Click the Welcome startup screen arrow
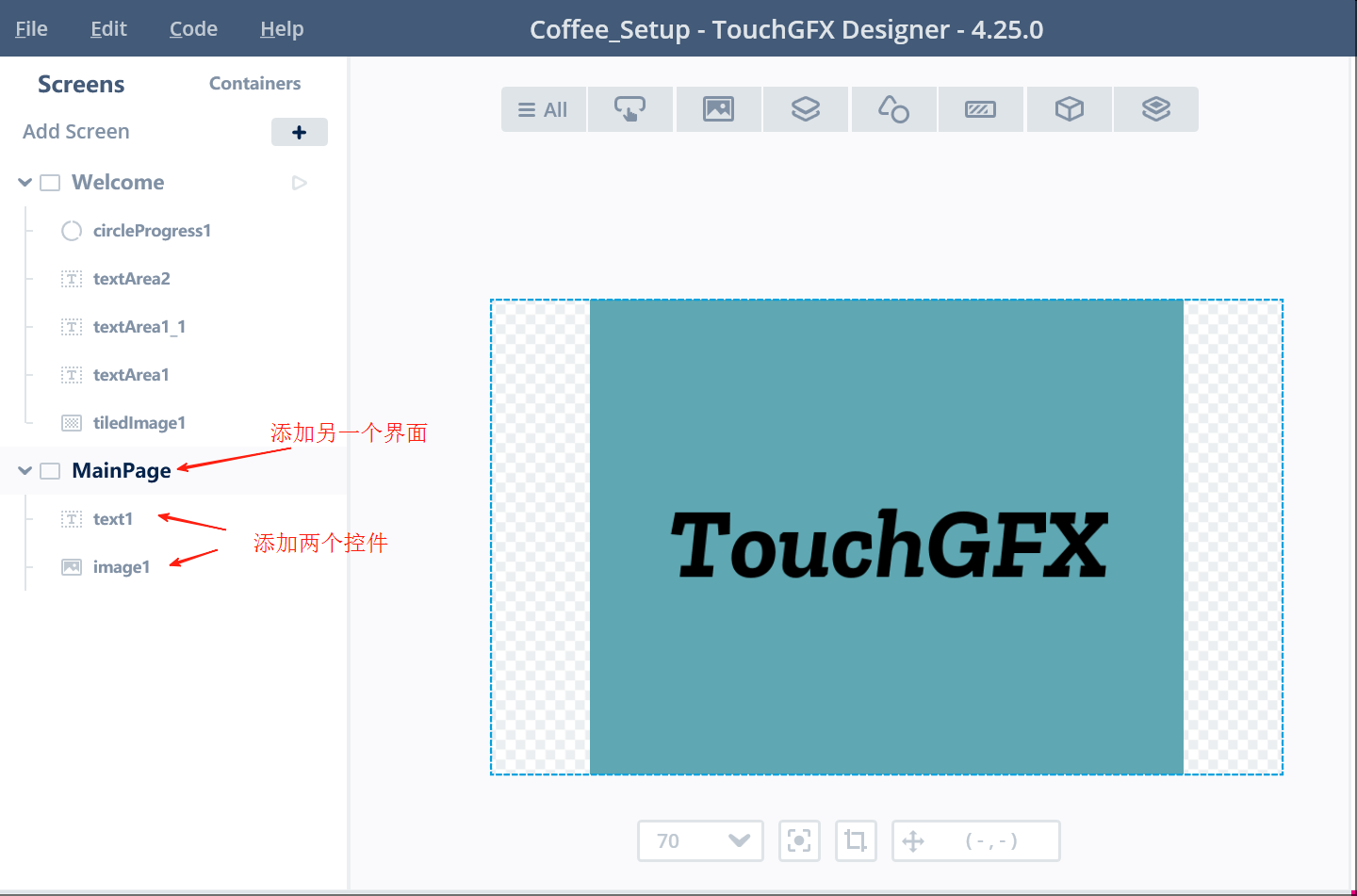The height and width of the screenshot is (896, 1357). click(x=300, y=183)
